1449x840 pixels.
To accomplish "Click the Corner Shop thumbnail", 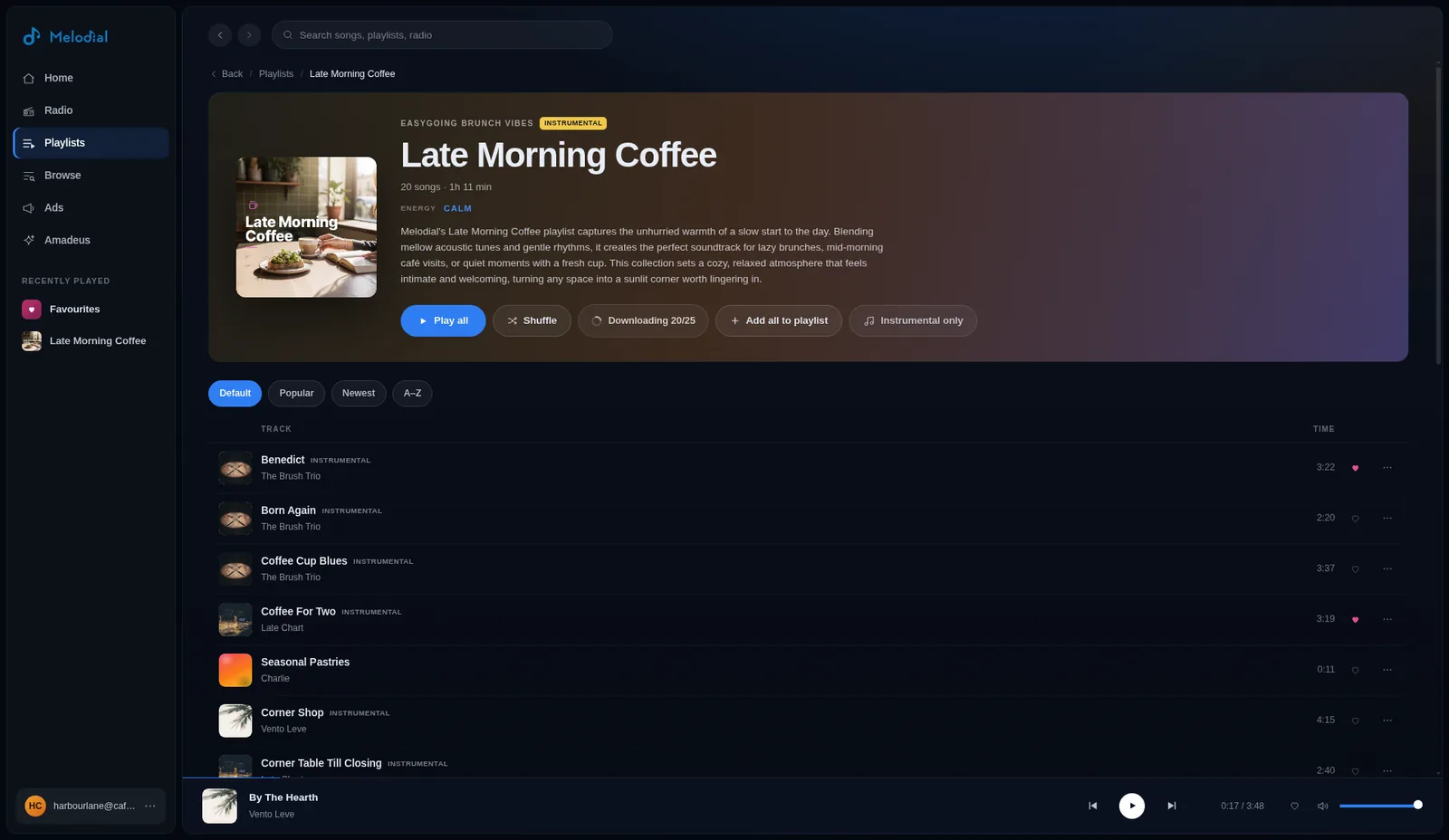I will (x=235, y=721).
